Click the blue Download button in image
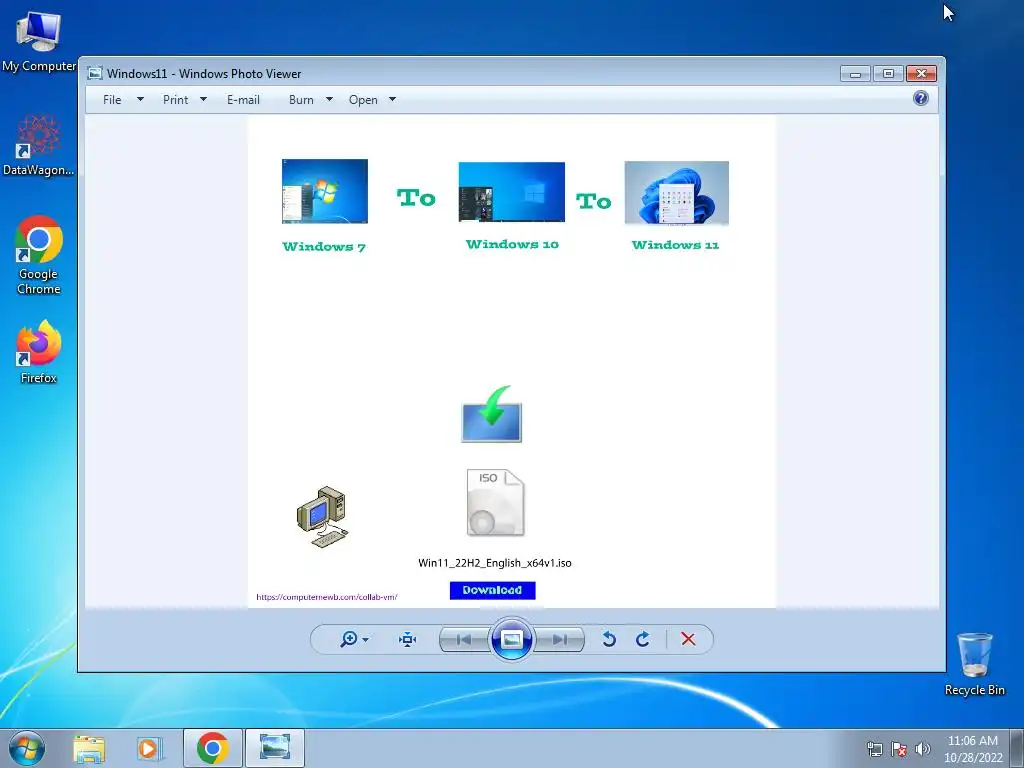The width and height of the screenshot is (1024, 768). tap(492, 590)
